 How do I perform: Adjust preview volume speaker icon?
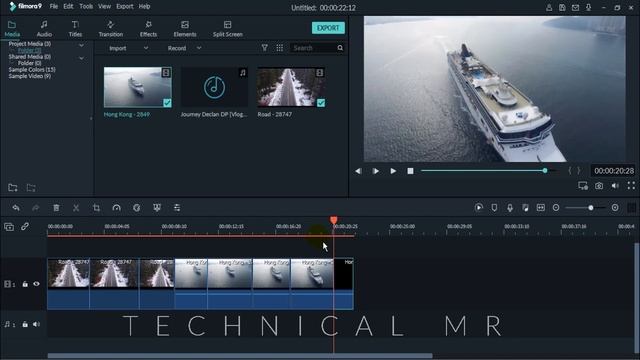[x=615, y=186]
